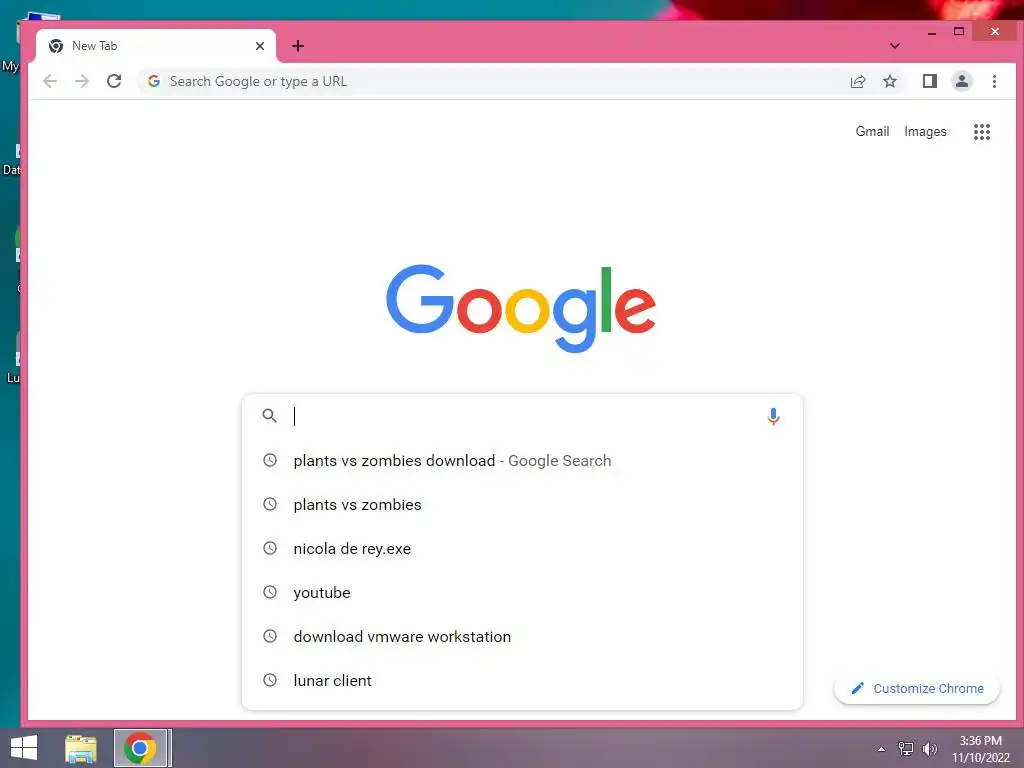The image size is (1024, 768).
Task: Choose 'nicola de rey.exe' suggestion
Action: (x=522, y=549)
